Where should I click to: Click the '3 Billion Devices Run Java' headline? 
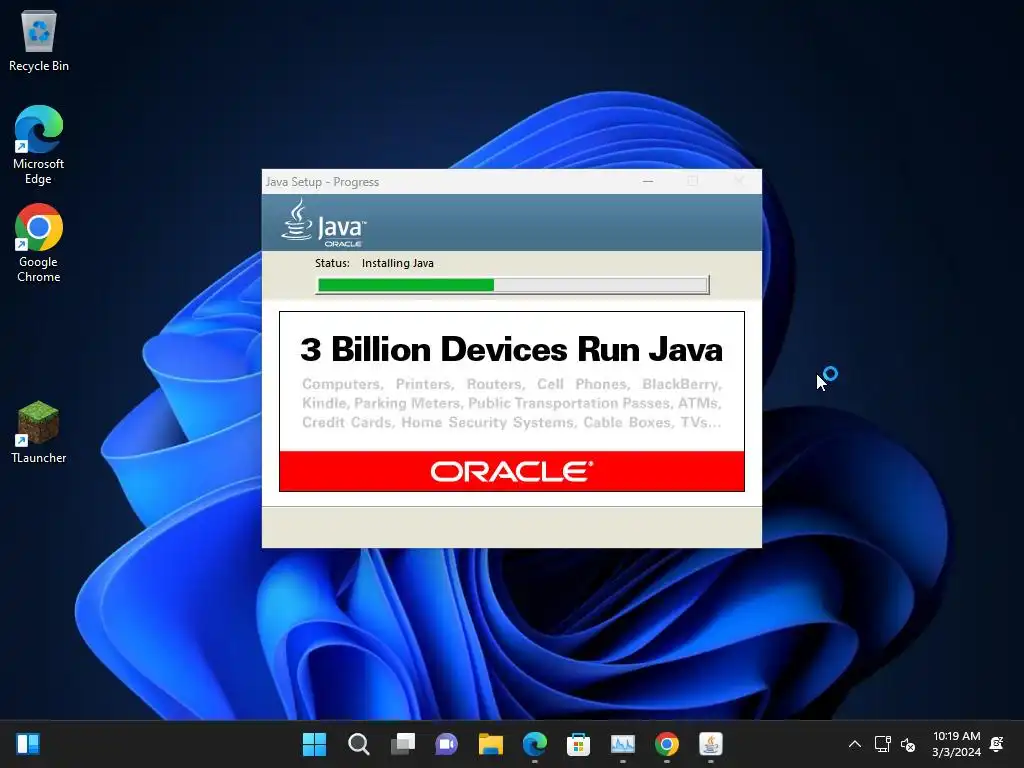coord(511,349)
